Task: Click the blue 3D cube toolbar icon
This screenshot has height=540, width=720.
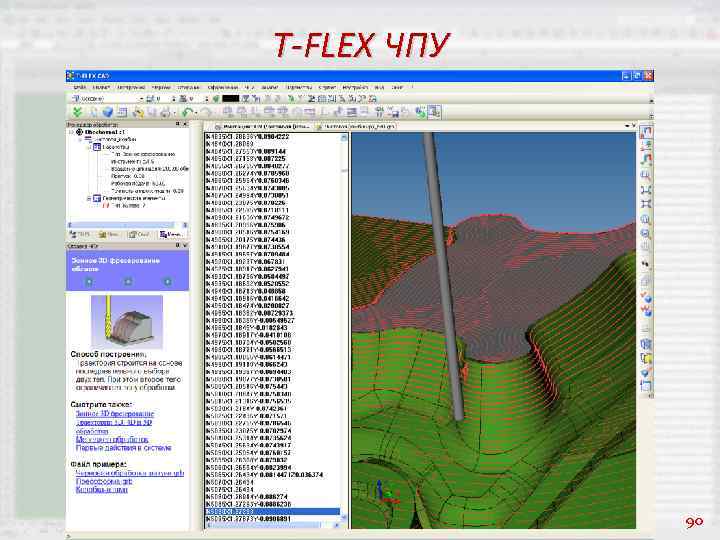Action: click(107, 112)
